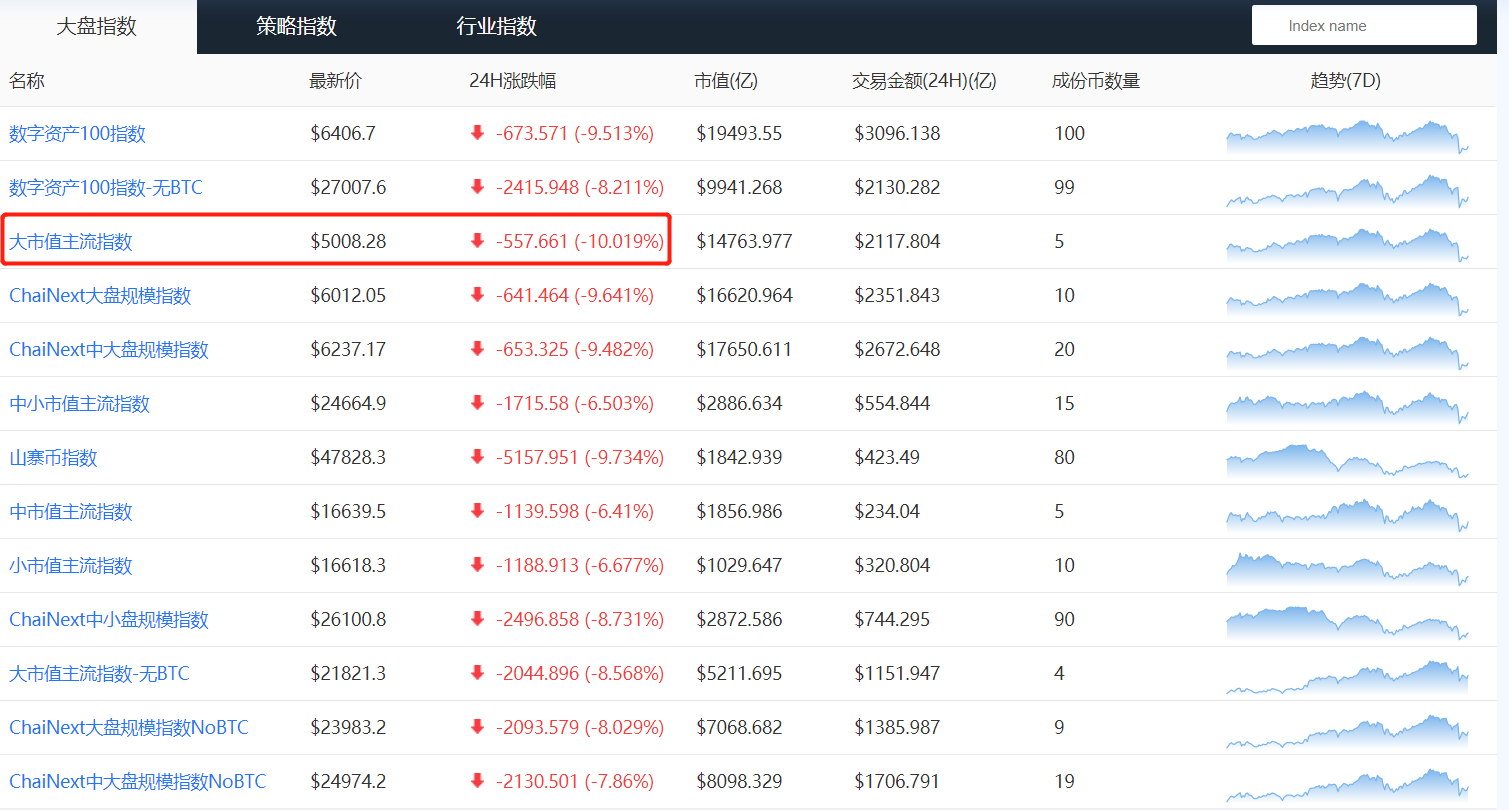
Task: Click the red down arrow beside -1715.58
Action: click(x=477, y=403)
